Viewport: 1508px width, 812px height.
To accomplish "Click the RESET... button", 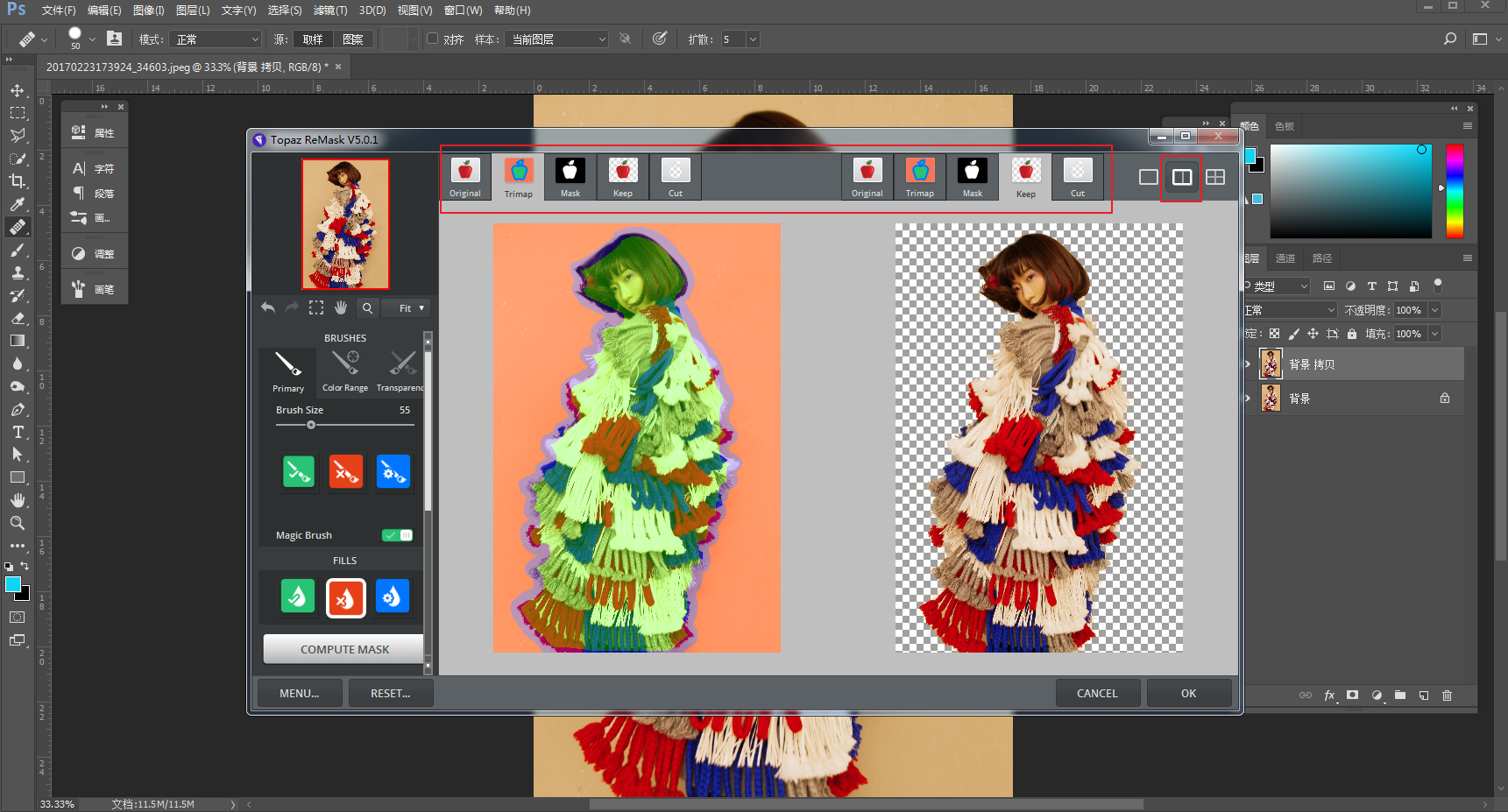I will click(x=390, y=693).
